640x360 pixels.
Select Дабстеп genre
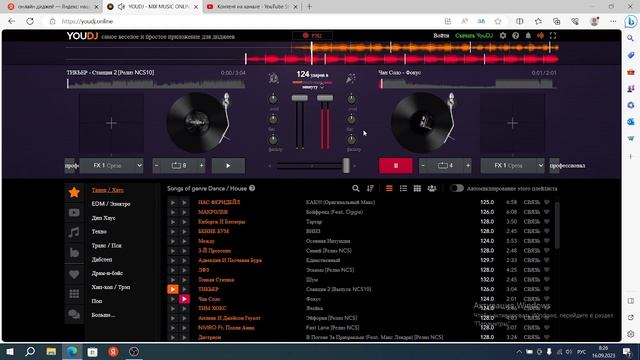102,259
